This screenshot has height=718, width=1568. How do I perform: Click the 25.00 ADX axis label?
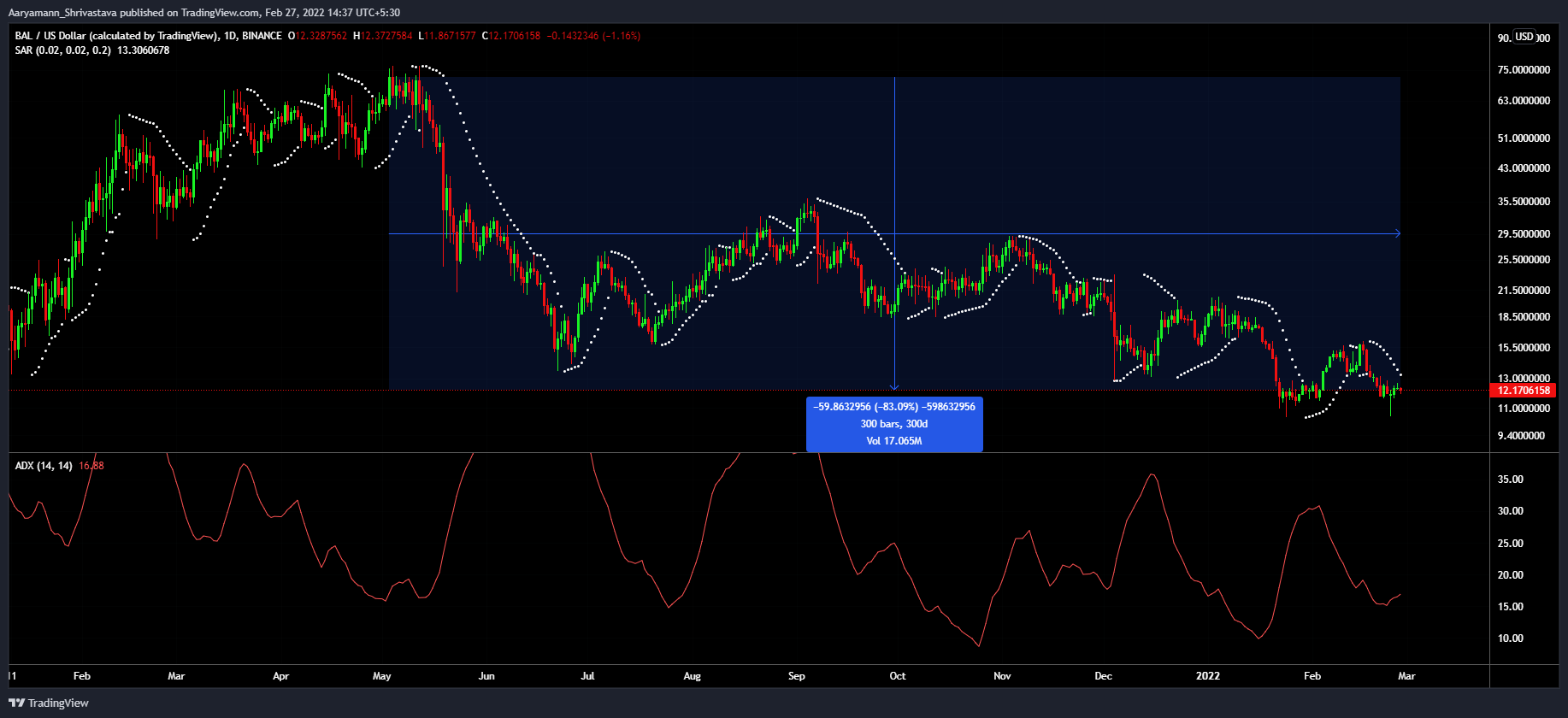[1511, 544]
